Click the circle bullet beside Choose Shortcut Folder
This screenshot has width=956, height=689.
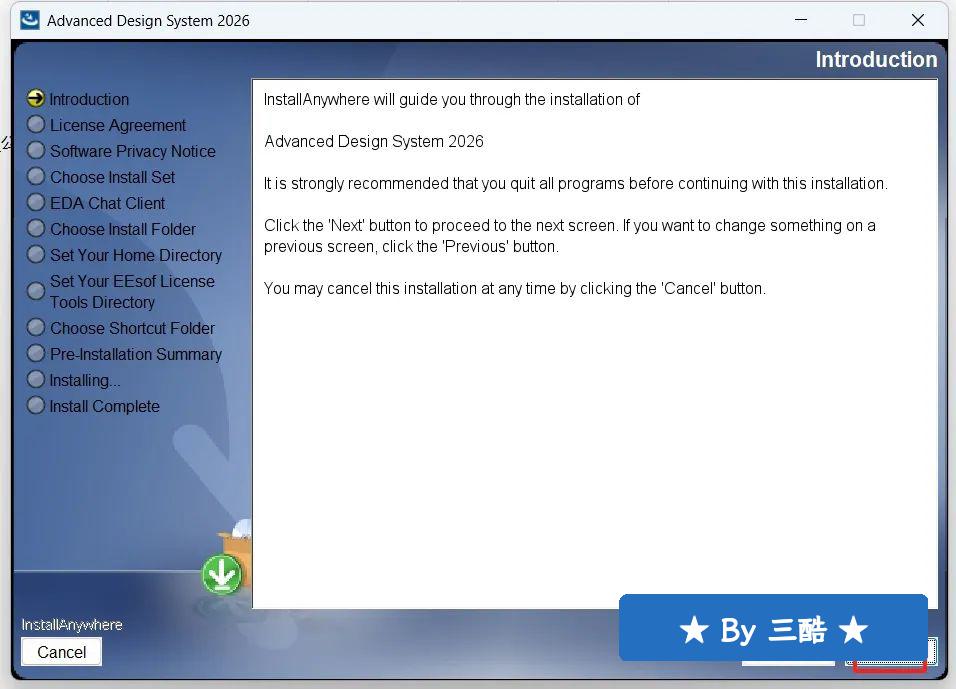coord(36,327)
